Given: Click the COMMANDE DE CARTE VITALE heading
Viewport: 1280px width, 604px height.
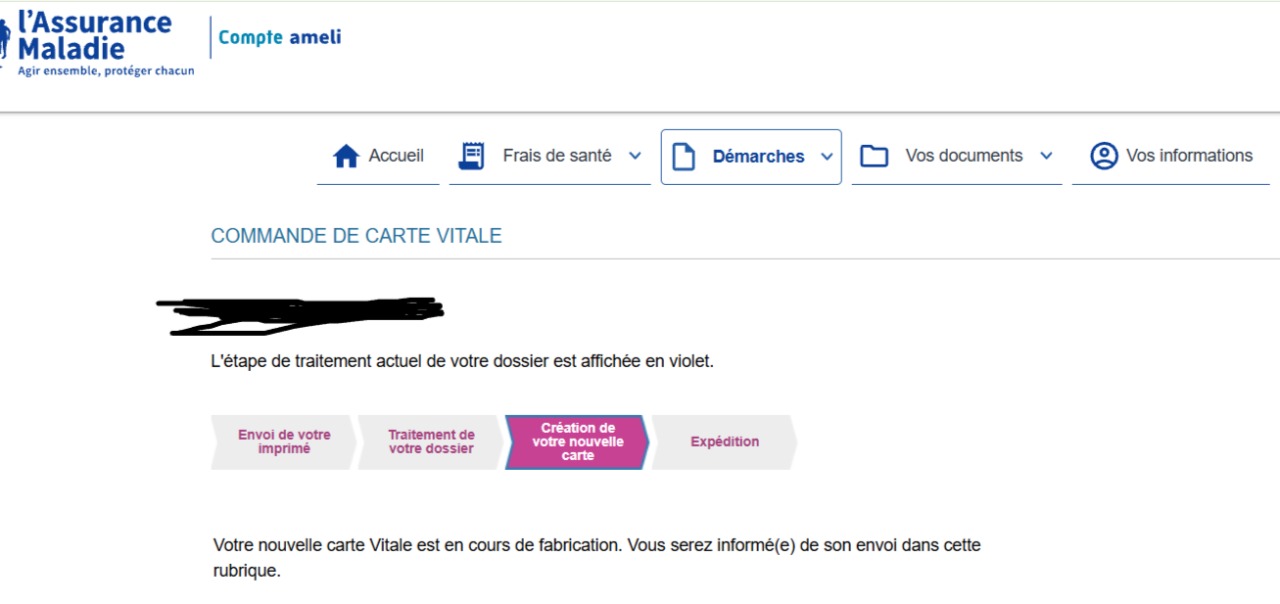Looking at the screenshot, I should [356, 236].
